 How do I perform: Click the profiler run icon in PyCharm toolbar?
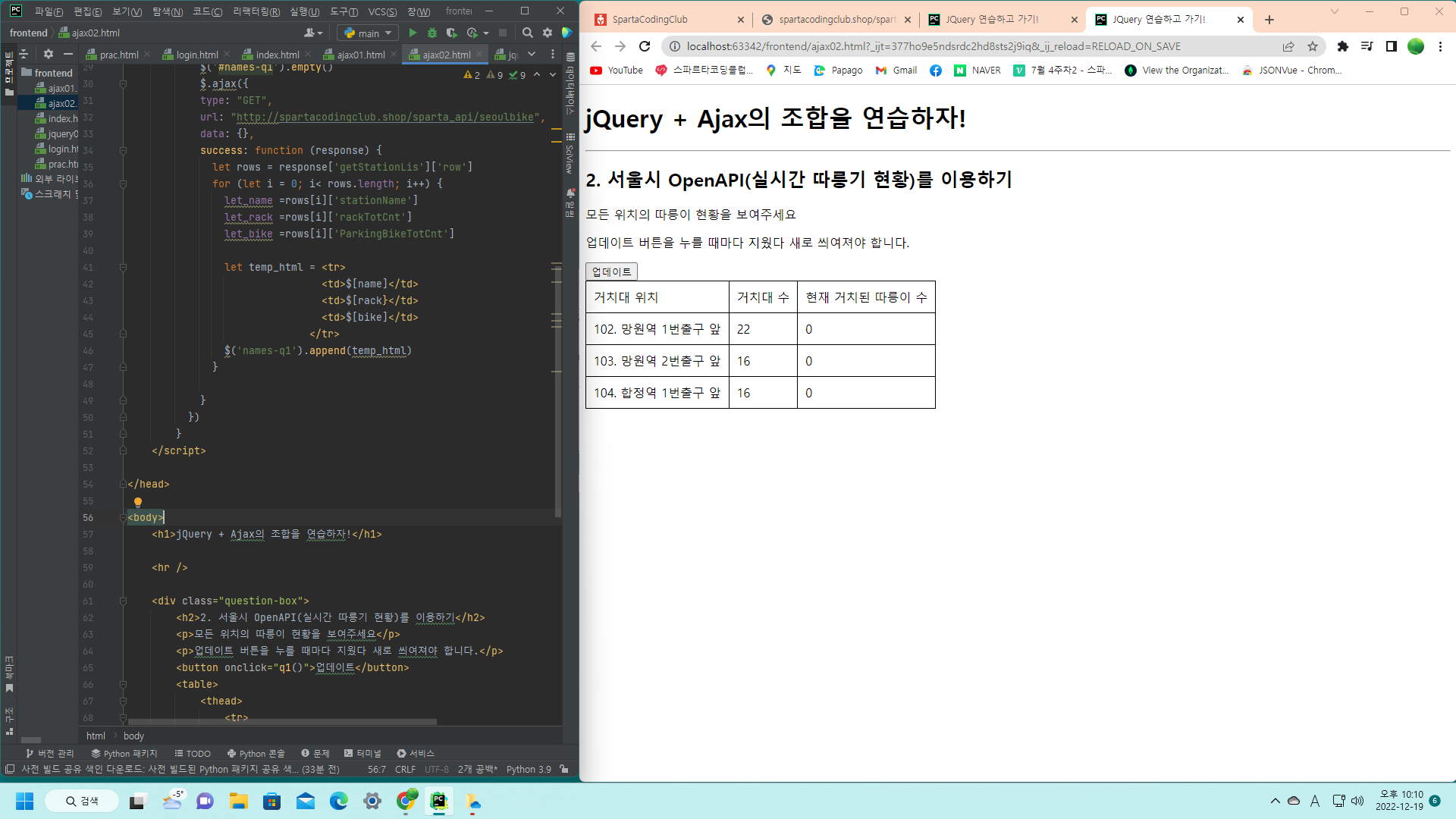tap(472, 33)
